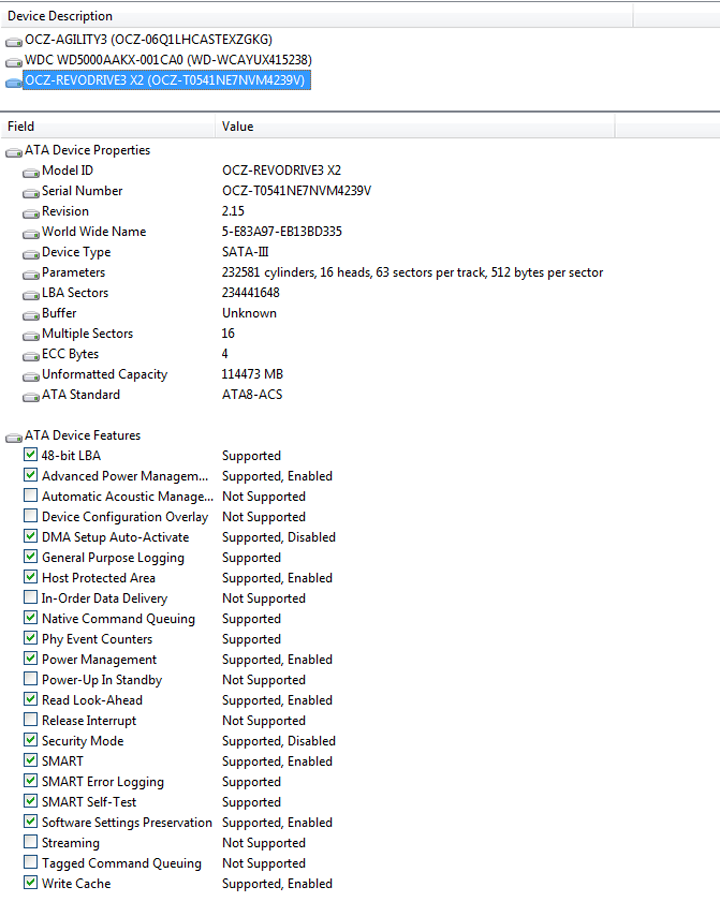Click the icon next to Unformatted Capacity
The image size is (720, 902).
point(31,377)
